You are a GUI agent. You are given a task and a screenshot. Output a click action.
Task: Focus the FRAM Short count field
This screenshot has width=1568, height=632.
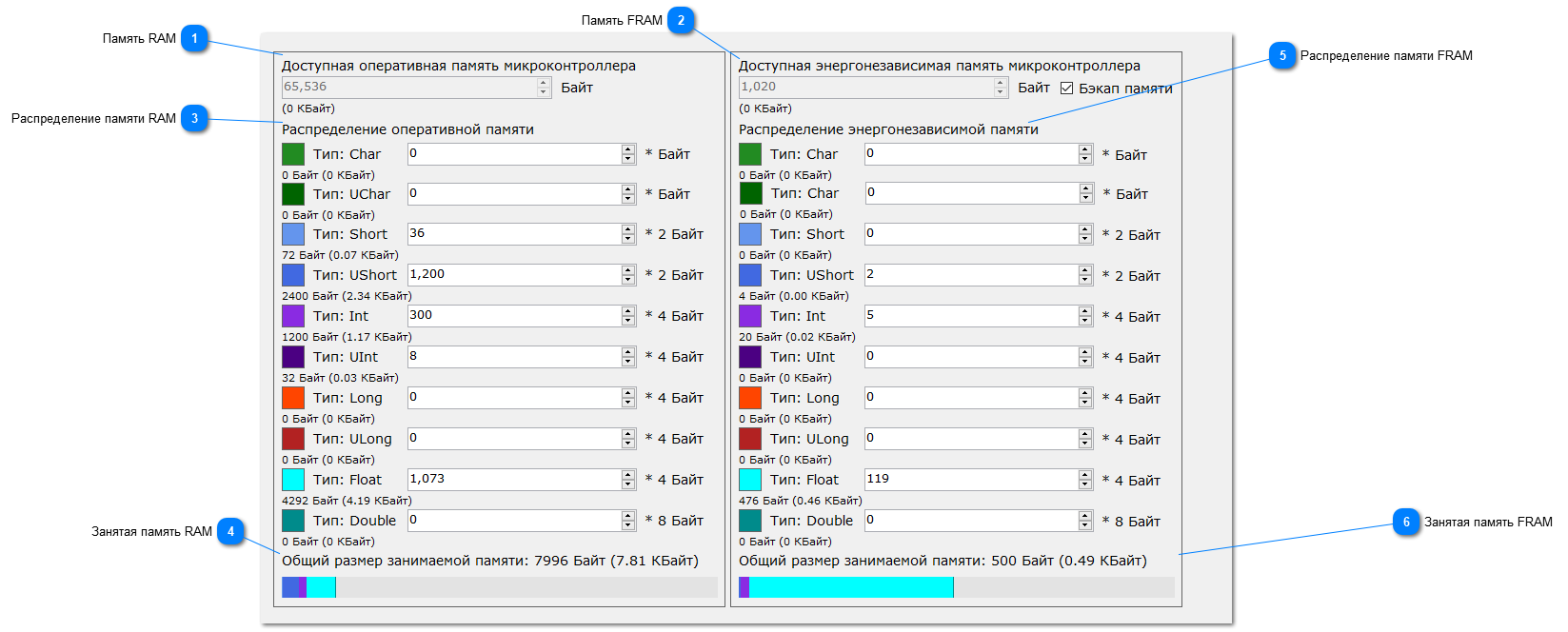tap(979, 234)
